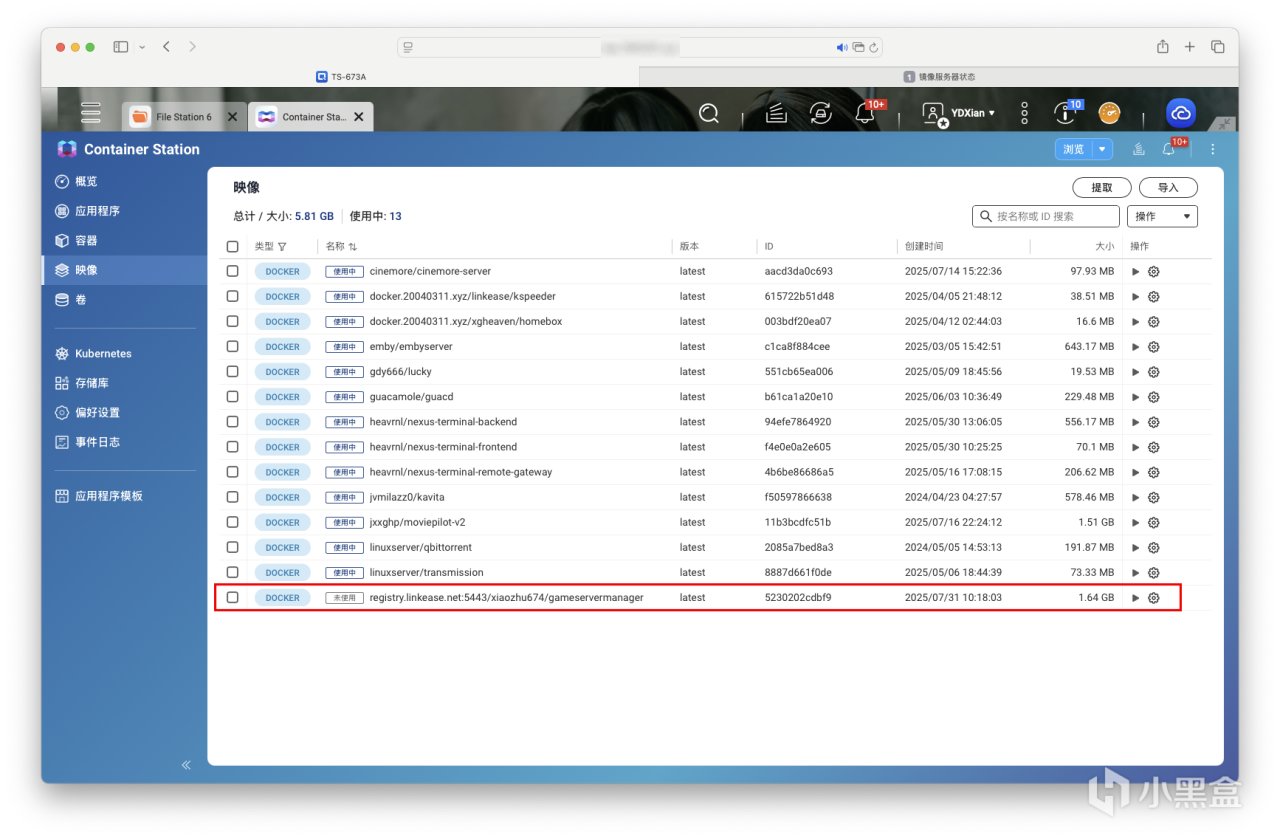Screen dimensions: 1280x838
Task: Click the 提取 pull image button
Action: pyautogui.click(x=1102, y=187)
